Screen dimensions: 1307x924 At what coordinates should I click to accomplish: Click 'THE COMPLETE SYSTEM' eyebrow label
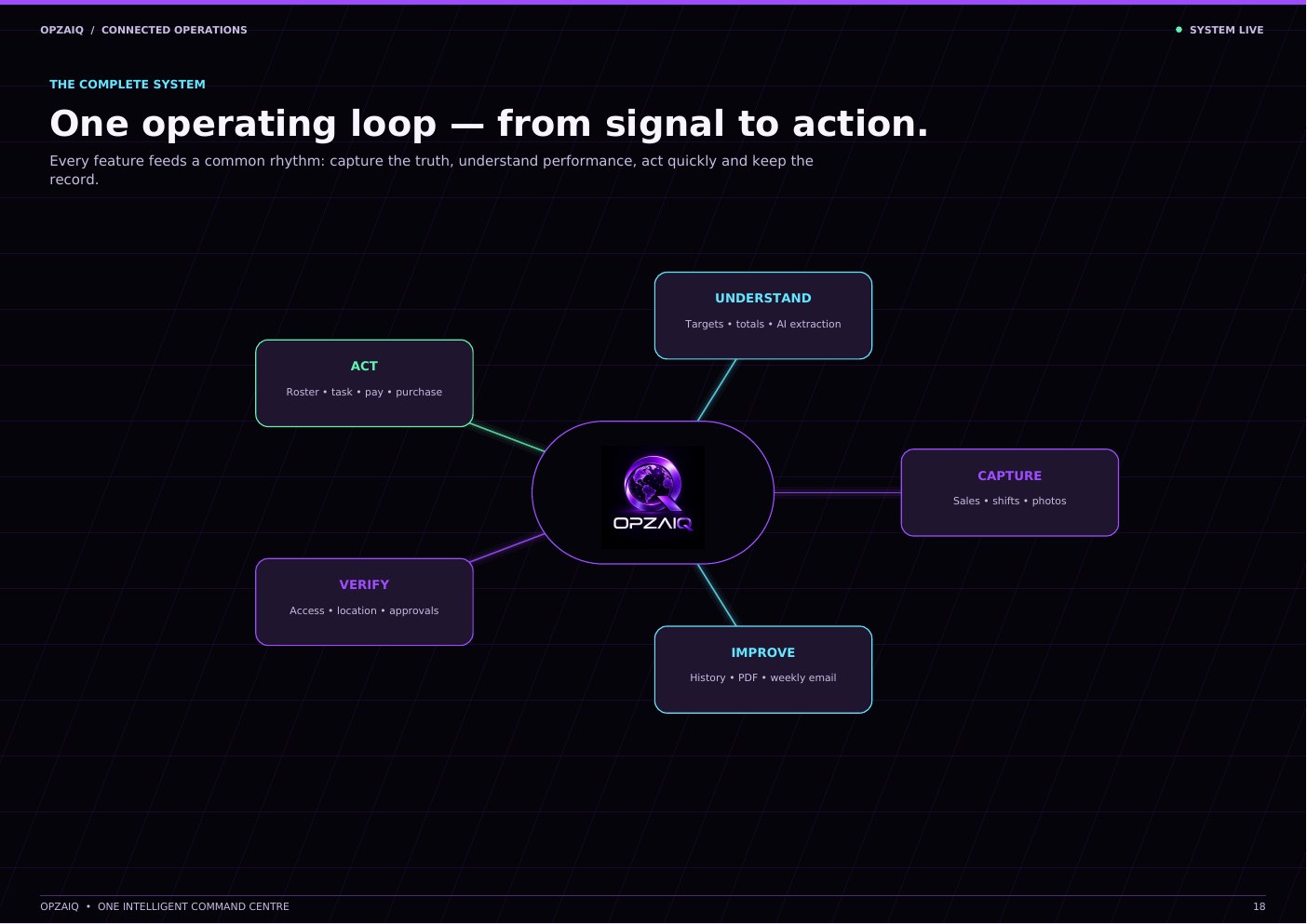[x=128, y=84]
